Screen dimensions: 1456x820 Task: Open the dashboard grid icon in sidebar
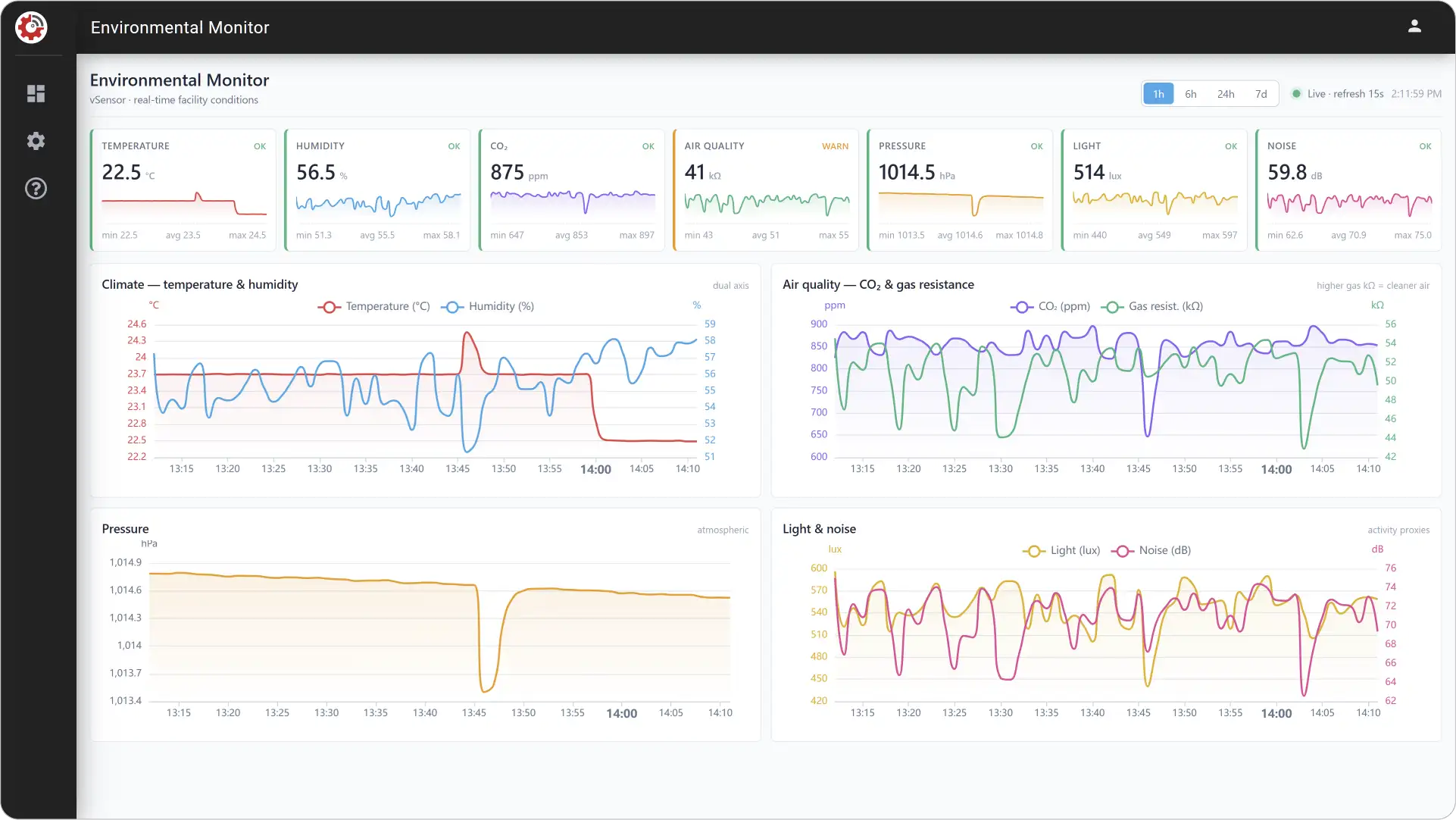click(36, 93)
